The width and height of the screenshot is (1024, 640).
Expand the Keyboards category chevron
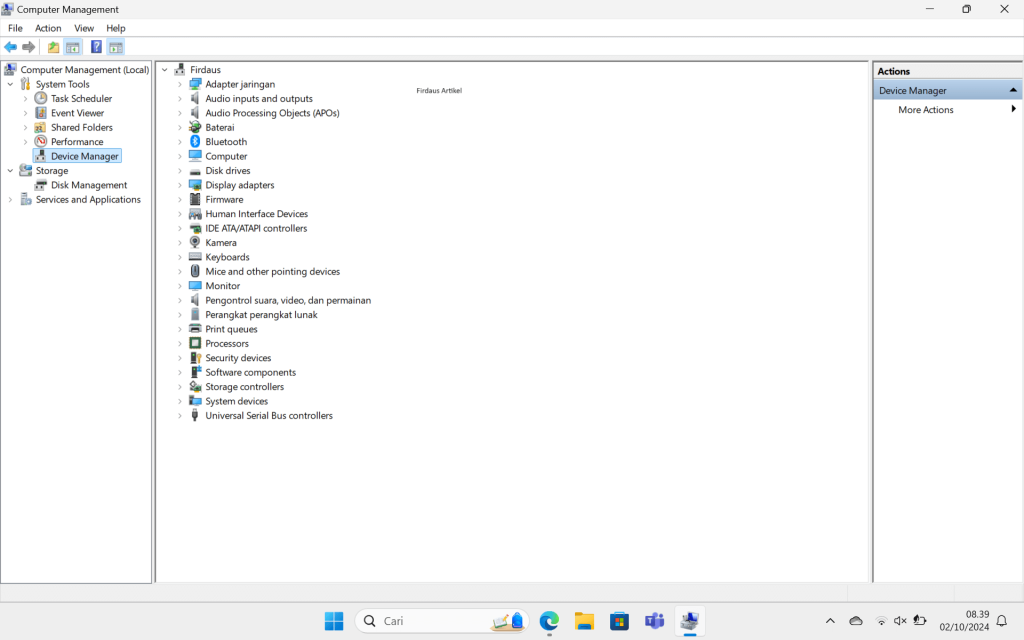[x=180, y=257]
